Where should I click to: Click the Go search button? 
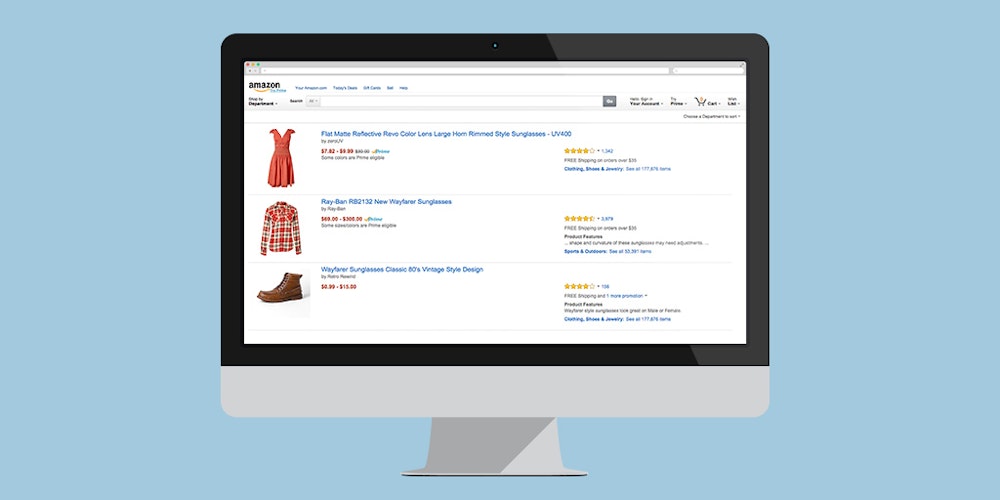click(610, 101)
